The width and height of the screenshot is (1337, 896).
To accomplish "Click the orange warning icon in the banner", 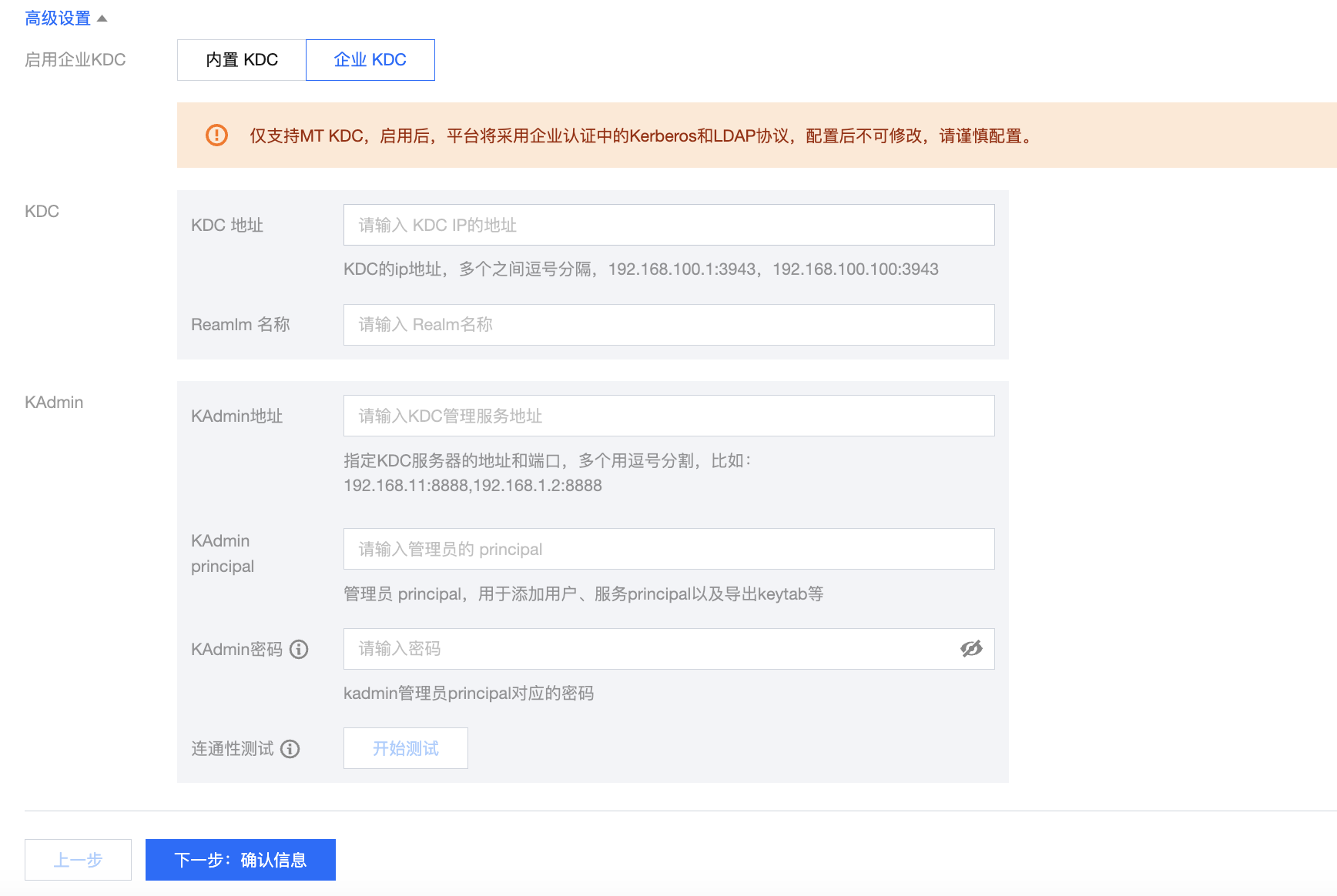I will (x=216, y=135).
